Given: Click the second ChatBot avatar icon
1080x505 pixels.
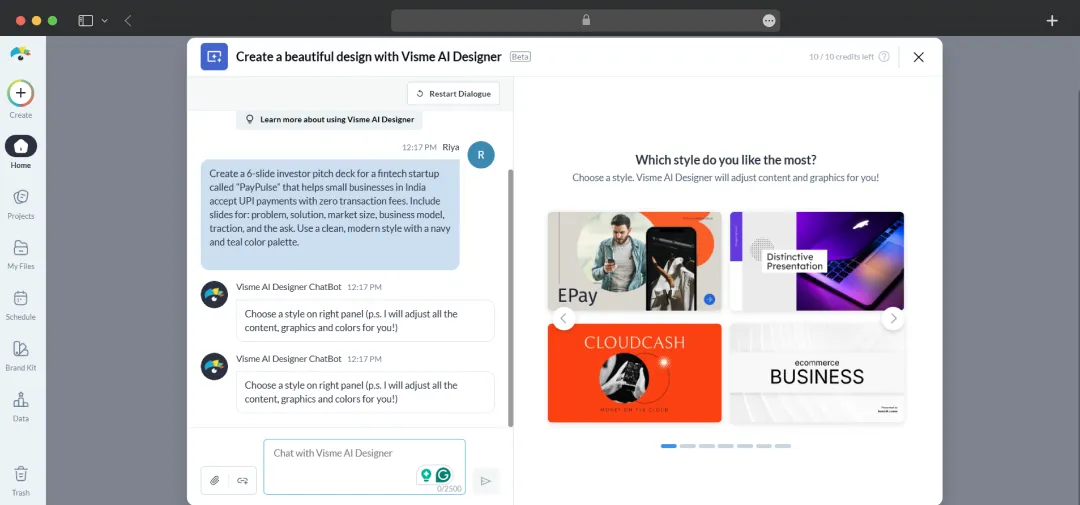Looking at the screenshot, I should pos(214,366).
